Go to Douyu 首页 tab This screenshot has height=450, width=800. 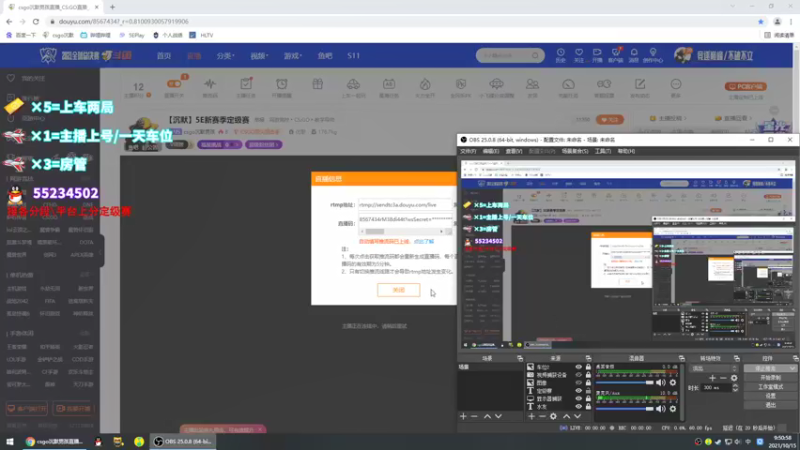[164, 56]
